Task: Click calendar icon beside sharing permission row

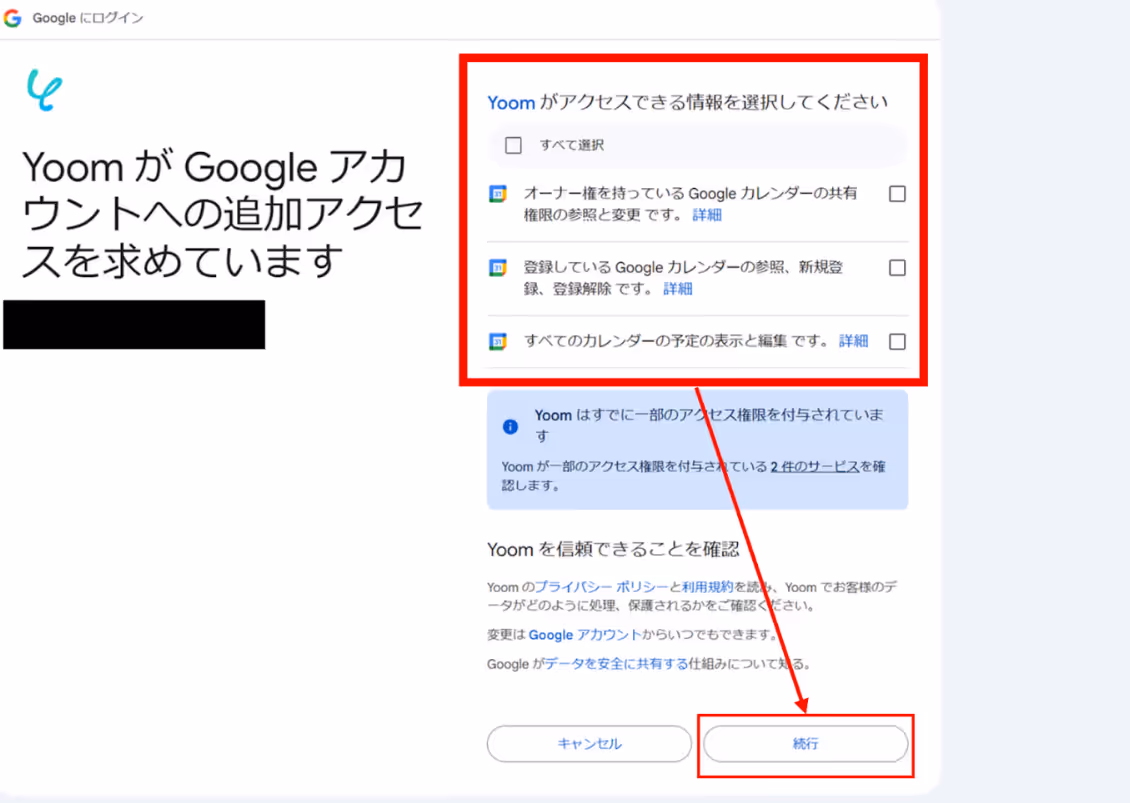Action: click(x=498, y=194)
